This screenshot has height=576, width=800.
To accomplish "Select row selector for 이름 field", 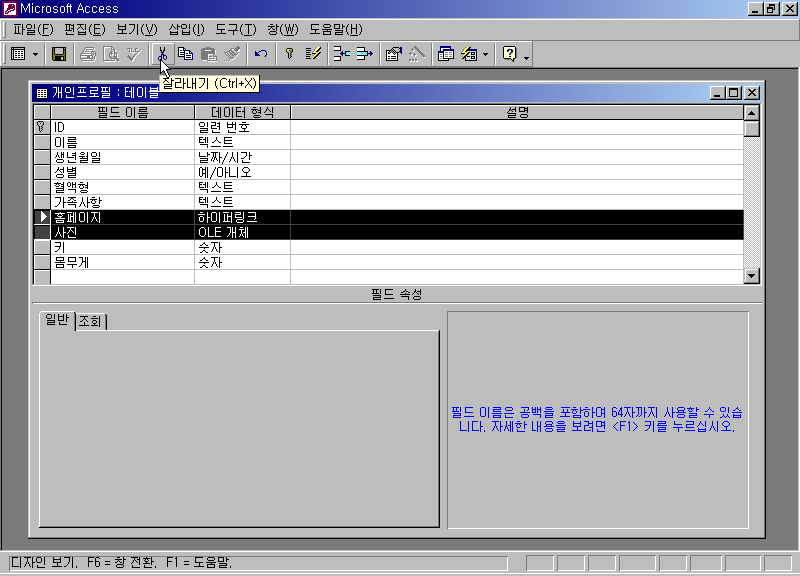I will [42, 142].
